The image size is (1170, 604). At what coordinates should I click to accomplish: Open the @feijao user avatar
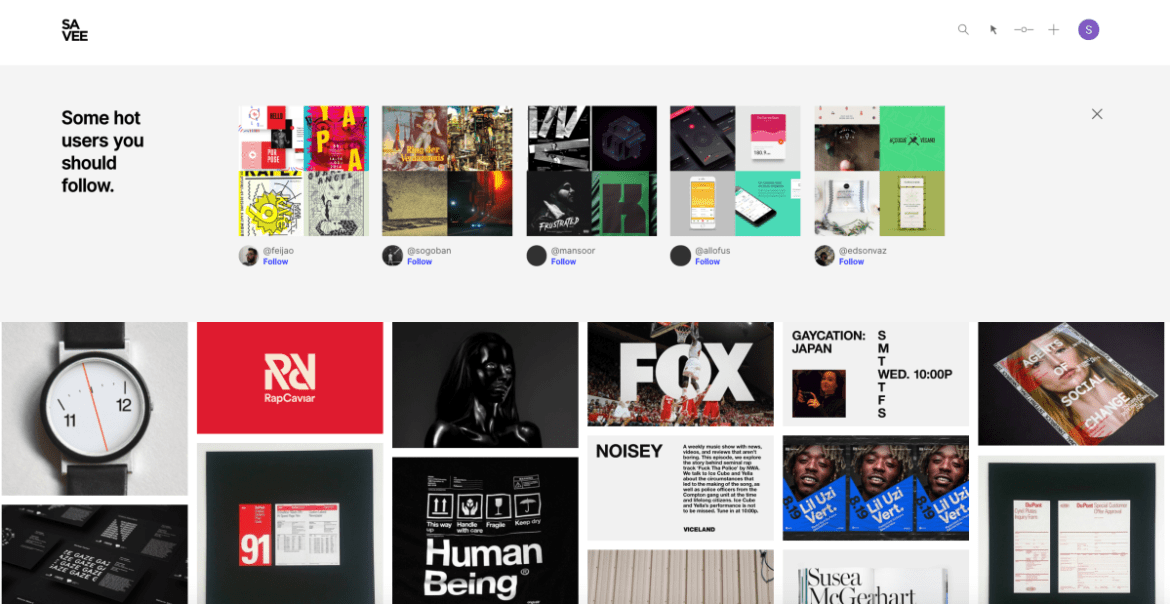[x=248, y=256]
